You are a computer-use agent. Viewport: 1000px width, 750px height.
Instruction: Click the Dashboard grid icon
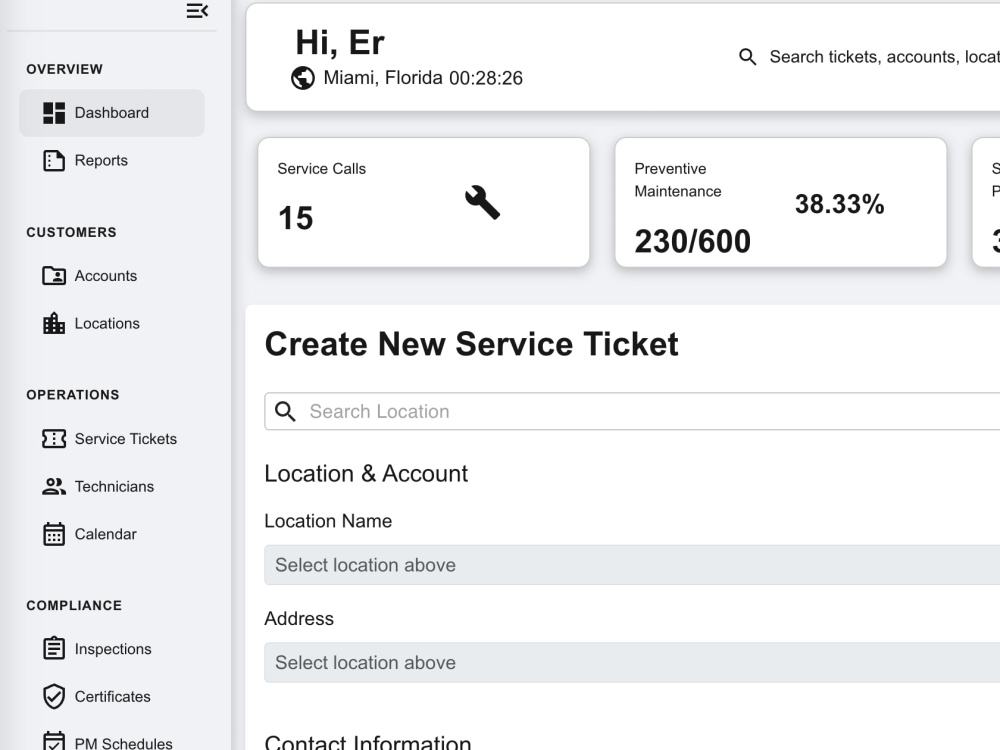(54, 113)
